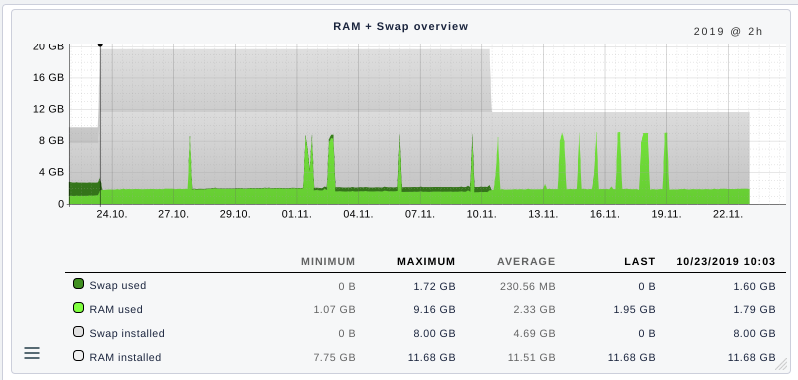This screenshot has width=798, height=380.
Task: Toggle the RAM used series label
Action: (116, 309)
